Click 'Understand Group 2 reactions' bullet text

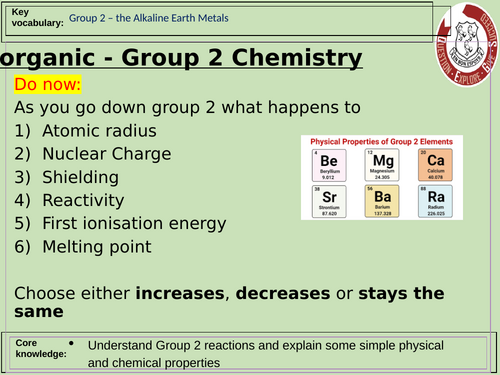(x=266, y=354)
